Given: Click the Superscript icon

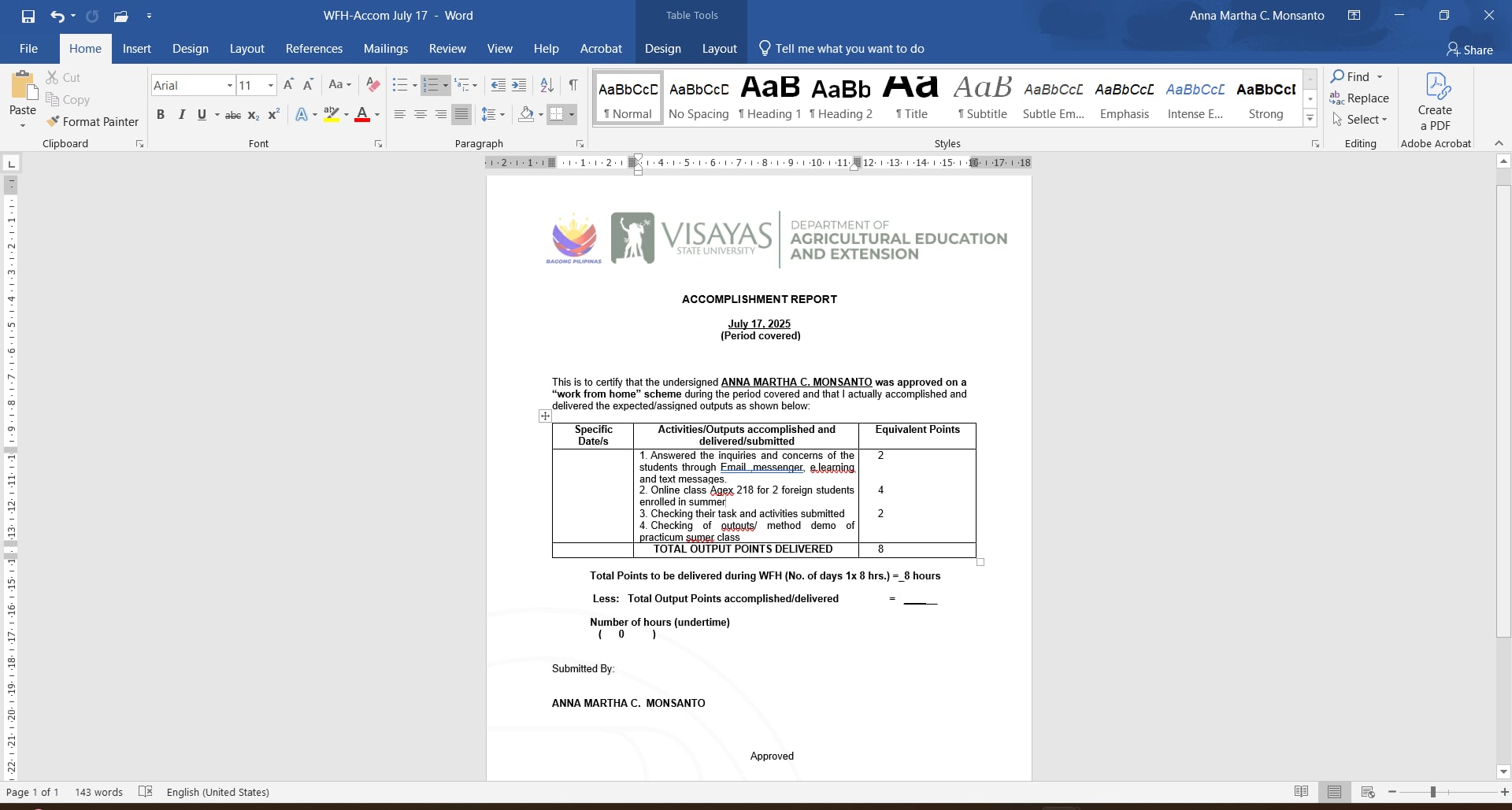Looking at the screenshot, I should pyautogui.click(x=273, y=115).
